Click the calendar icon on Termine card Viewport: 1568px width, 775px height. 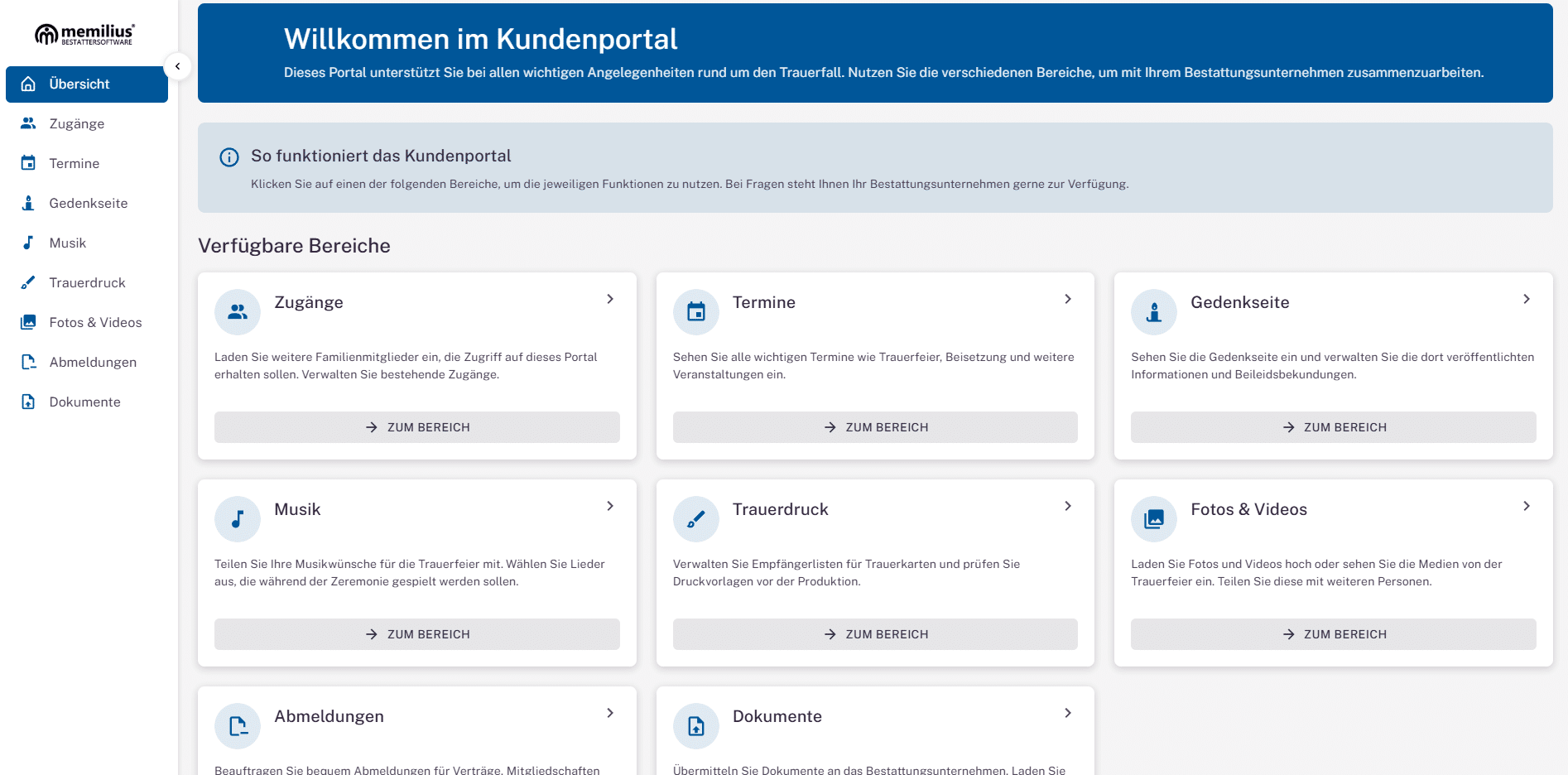[696, 312]
